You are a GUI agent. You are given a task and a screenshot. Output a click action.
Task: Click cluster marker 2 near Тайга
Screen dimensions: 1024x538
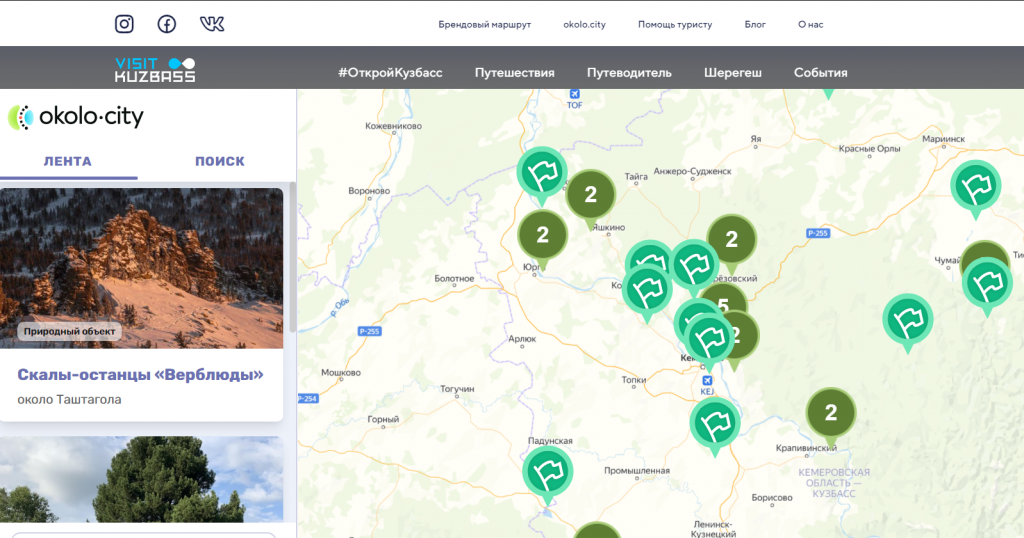[x=590, y=195]
